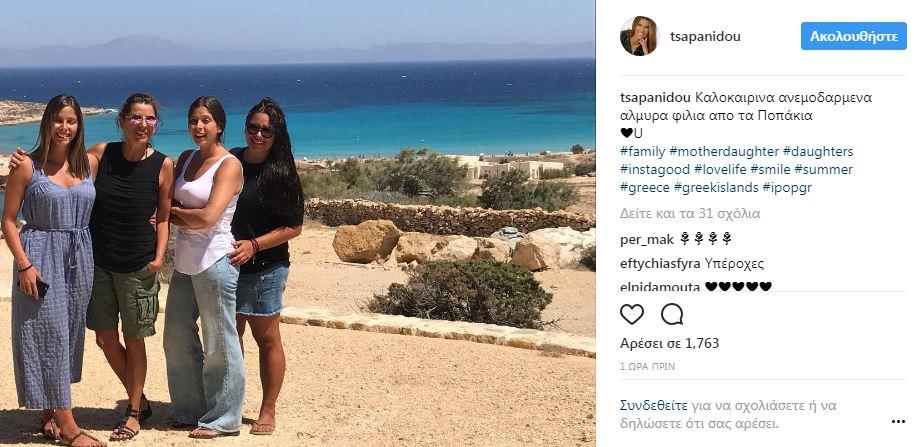Click the Ακολουθήστε follow button
The height and width of the screenshot is (447, 914).
coord(853,36)
